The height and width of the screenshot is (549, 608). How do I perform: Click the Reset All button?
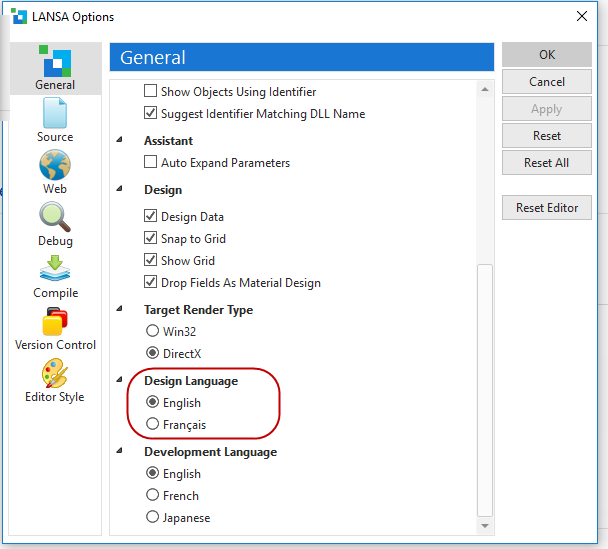click(x=547, y=163)
